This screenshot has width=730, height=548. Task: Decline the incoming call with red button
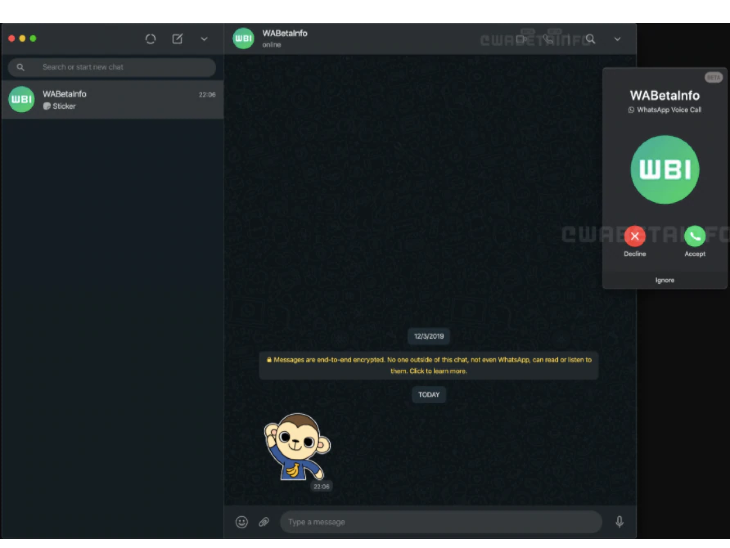pyautogui.click(x=635, y=237)
